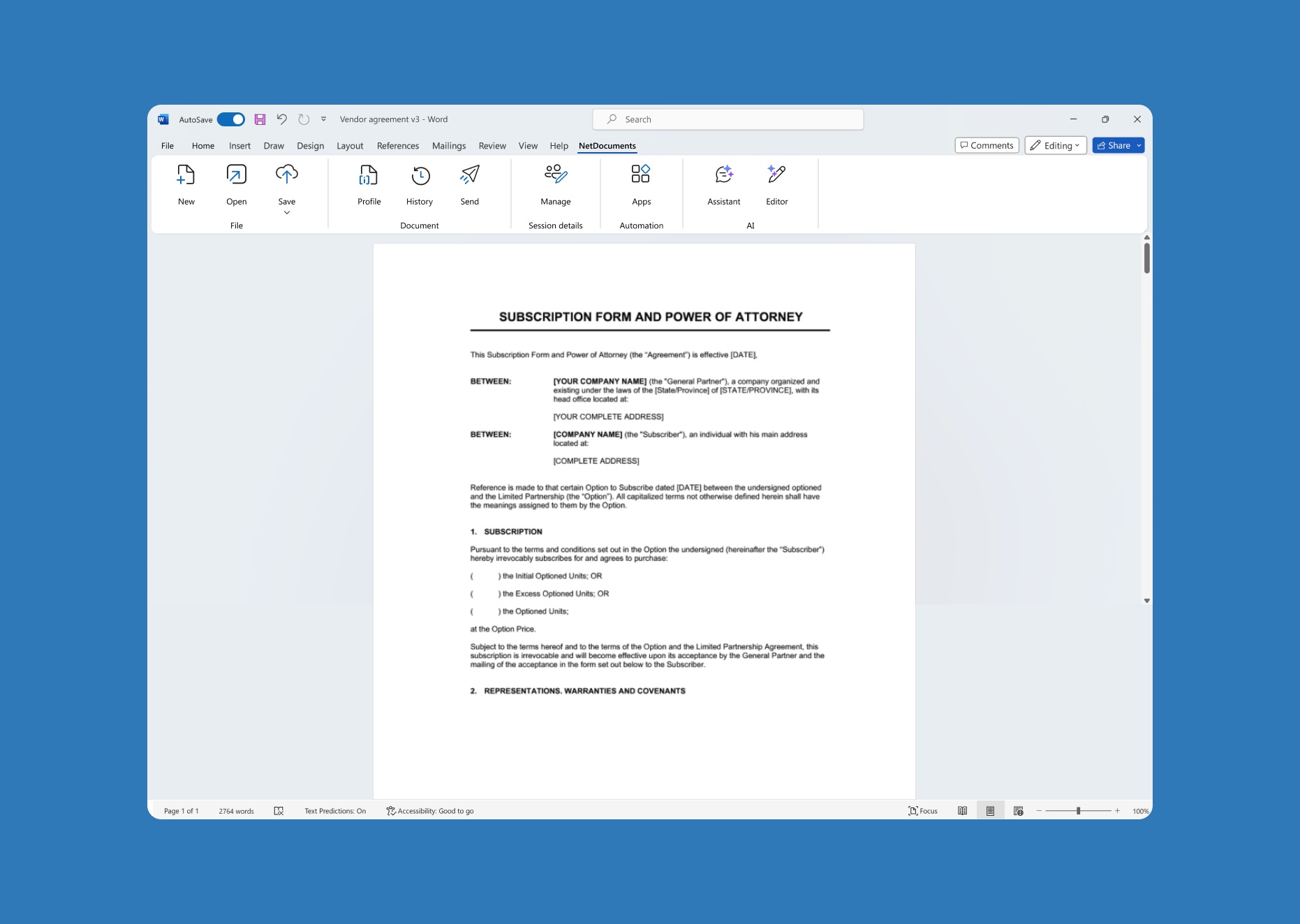Click 'the Initial Optioned Units; OR' line
Viewport: 1300px width, 924px height.
click(x=552, y=576)
